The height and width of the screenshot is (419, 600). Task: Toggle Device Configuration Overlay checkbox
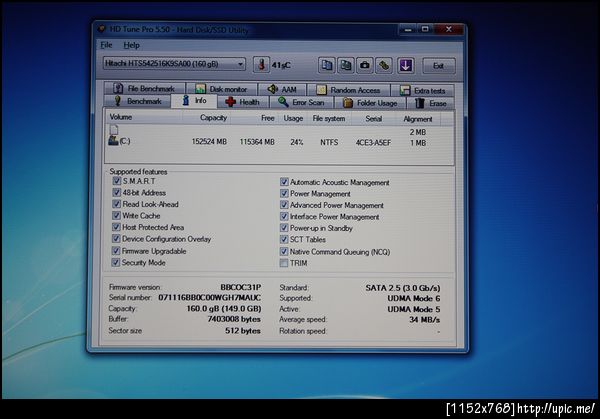pyautogui.click(x=116, y=238)
